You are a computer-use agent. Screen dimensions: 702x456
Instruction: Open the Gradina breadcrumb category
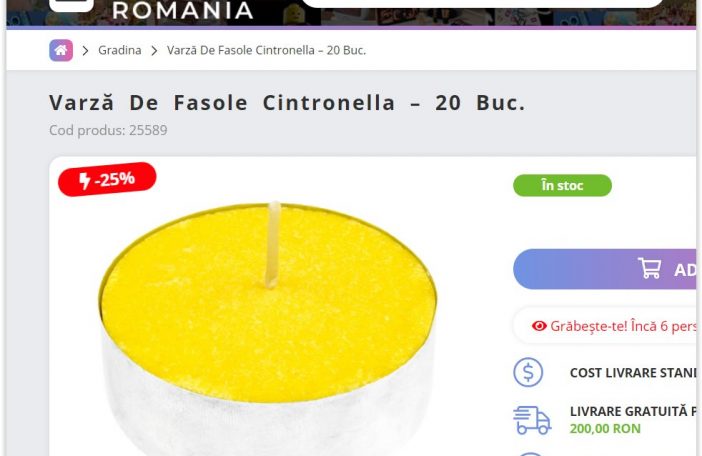[x=120, y=50]
